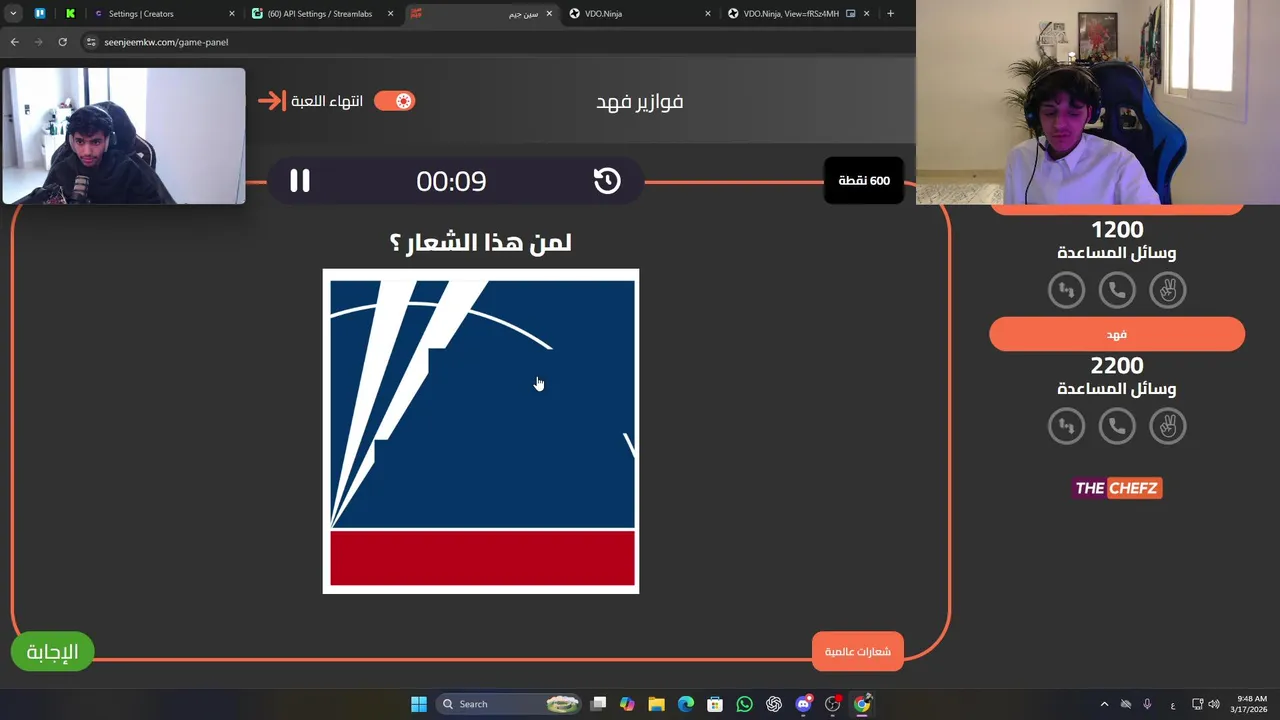1280x720 pixels.
Task: Use the swap help icon under 2200
Action: (1066, 427)
